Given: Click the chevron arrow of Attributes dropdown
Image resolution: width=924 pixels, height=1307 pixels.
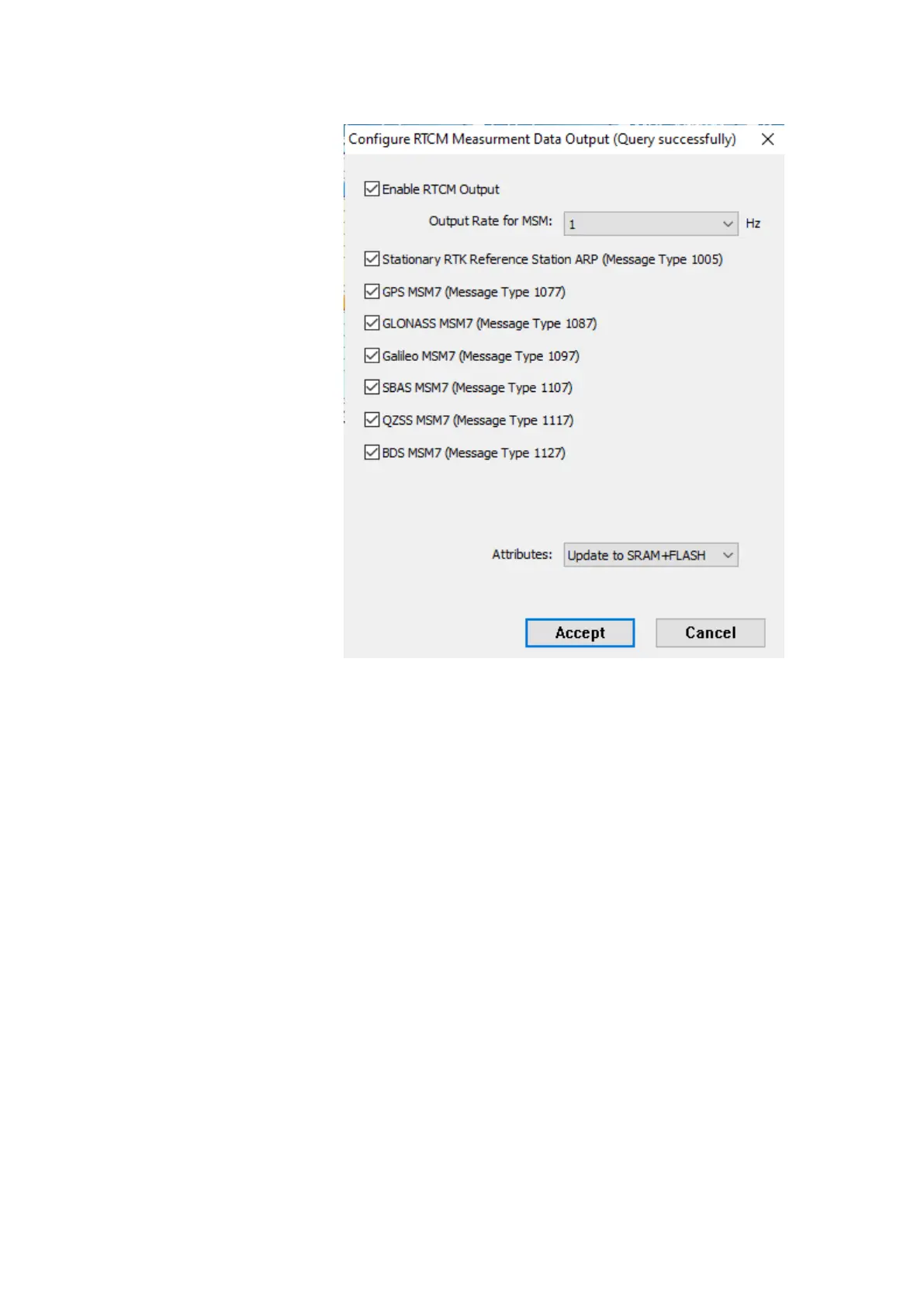Looking at the screenshot, I should pyautogui.click(x=728, y=555).
